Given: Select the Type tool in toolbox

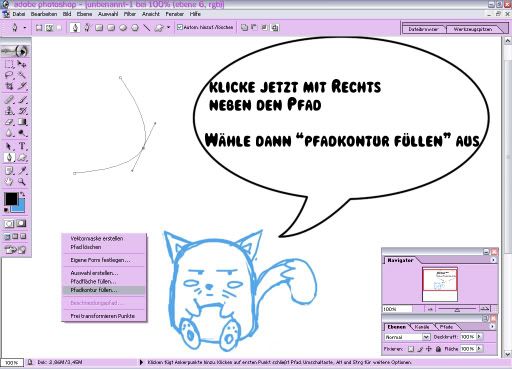Looking at the screenshot, I should 22,146.
